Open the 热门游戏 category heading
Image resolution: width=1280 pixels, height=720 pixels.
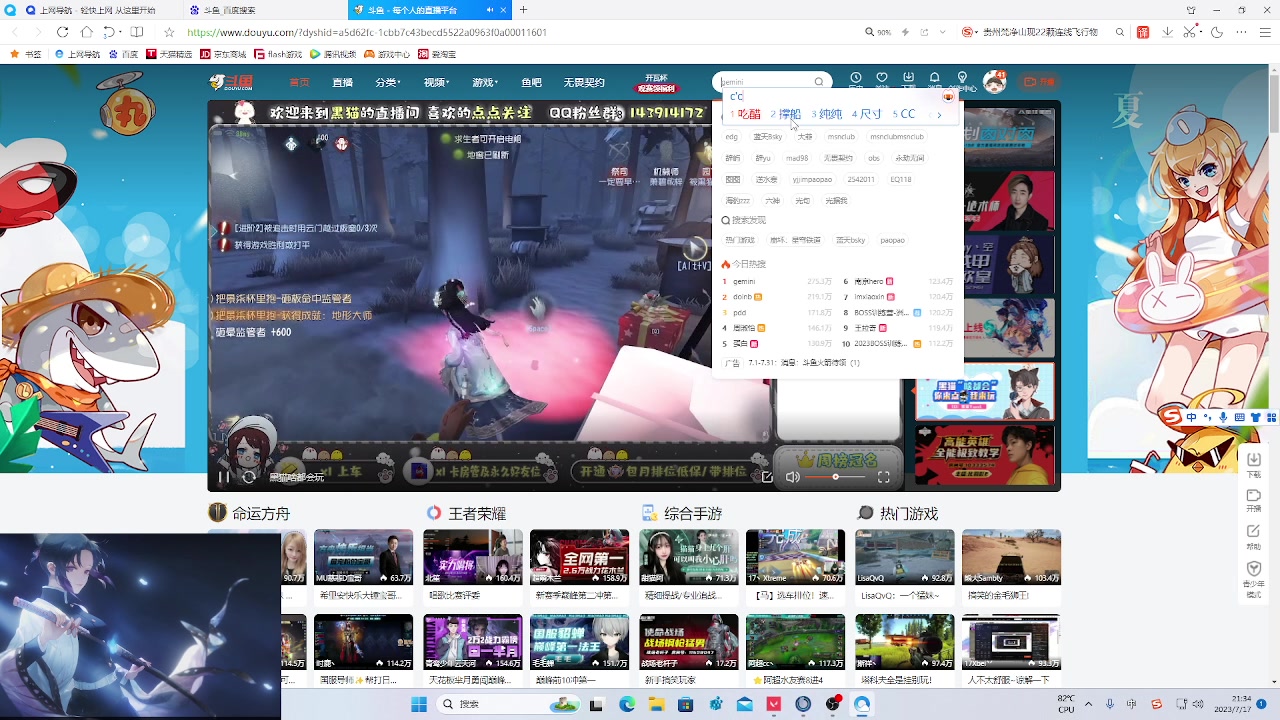point(909,513)
